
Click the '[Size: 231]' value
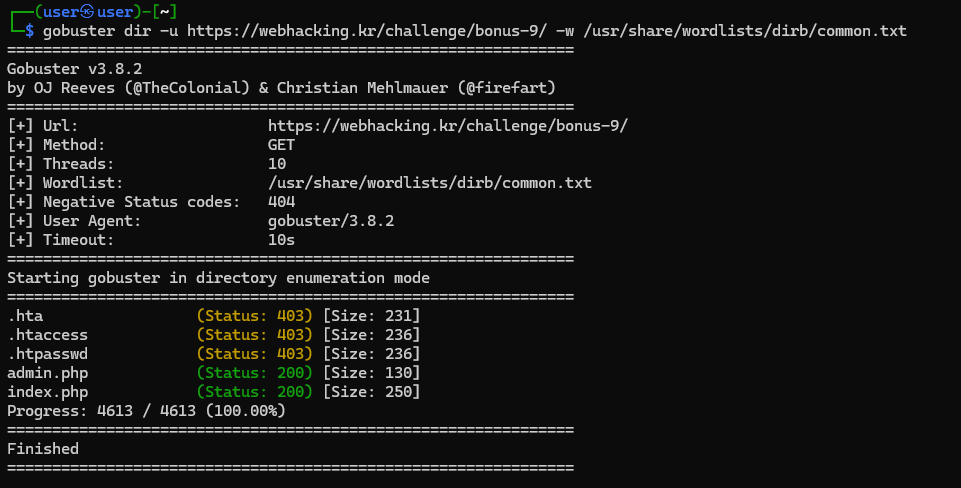click(371, 316)
